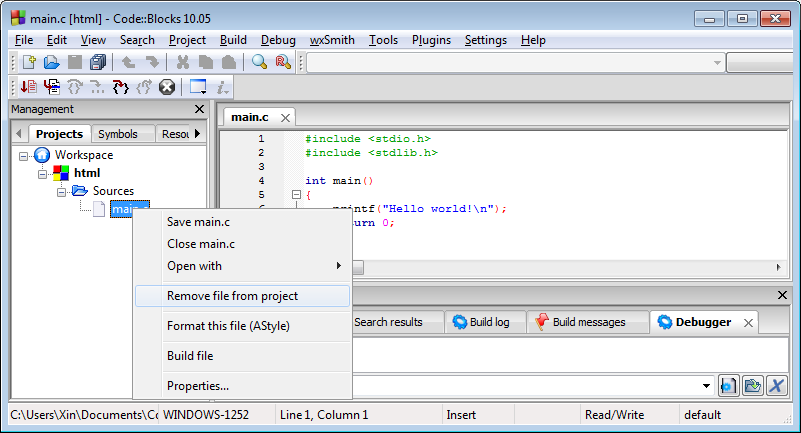Click the Open file folder icon
The image size is (801, 433).
(x=52, y=62)
